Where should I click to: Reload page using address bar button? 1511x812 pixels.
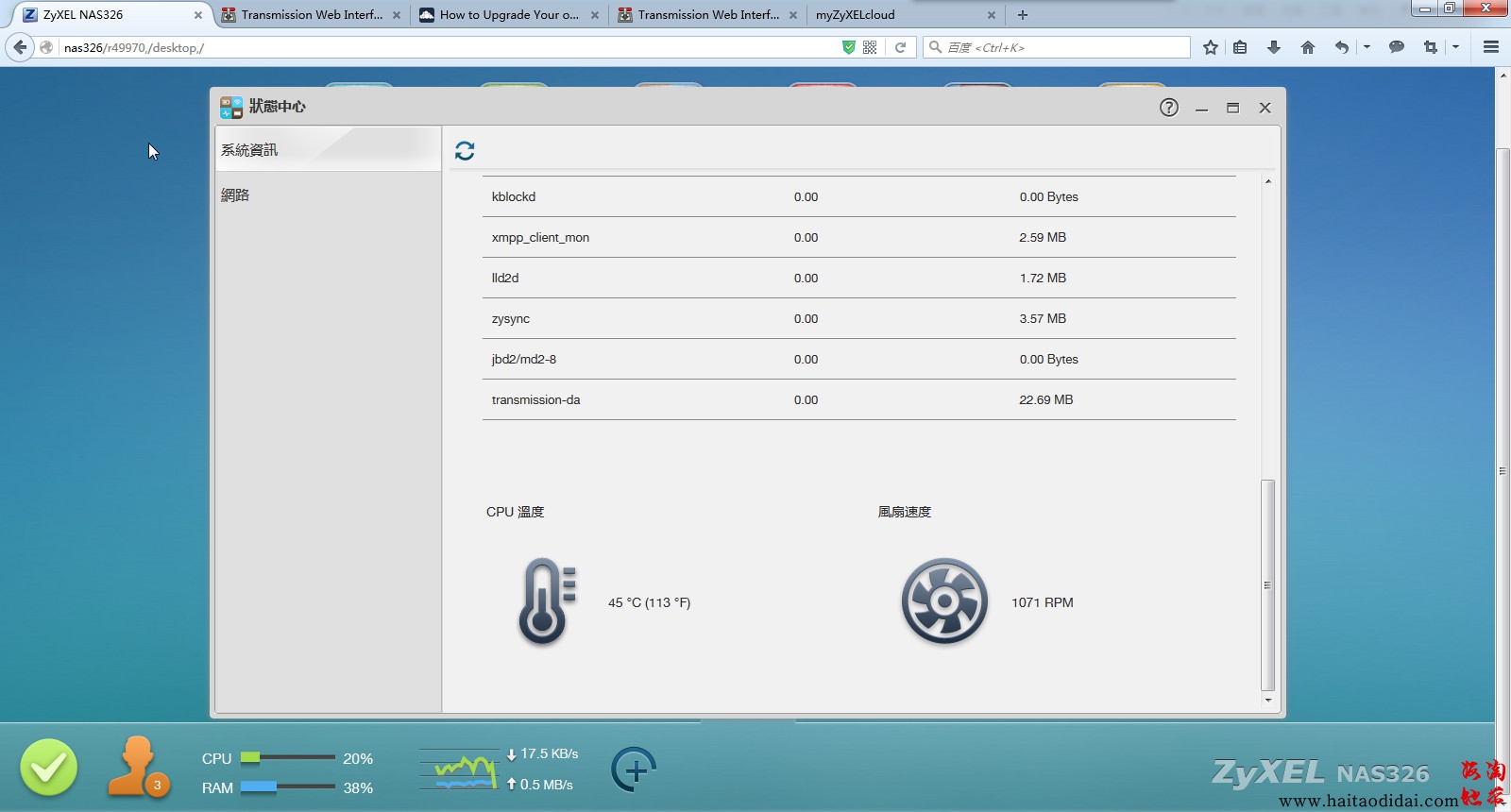[x=901, y=47]
